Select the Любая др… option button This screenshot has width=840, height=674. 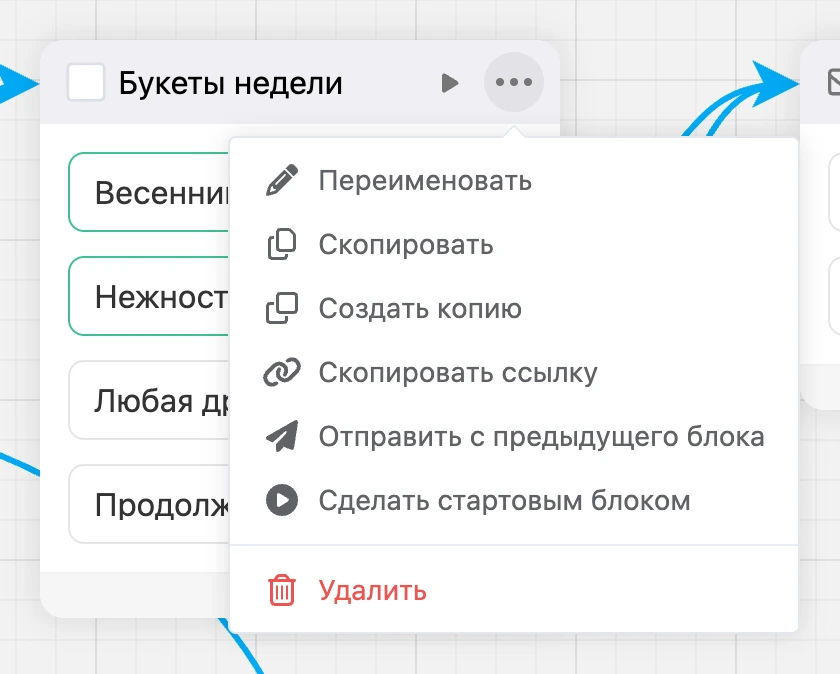(x=149, y=400)
